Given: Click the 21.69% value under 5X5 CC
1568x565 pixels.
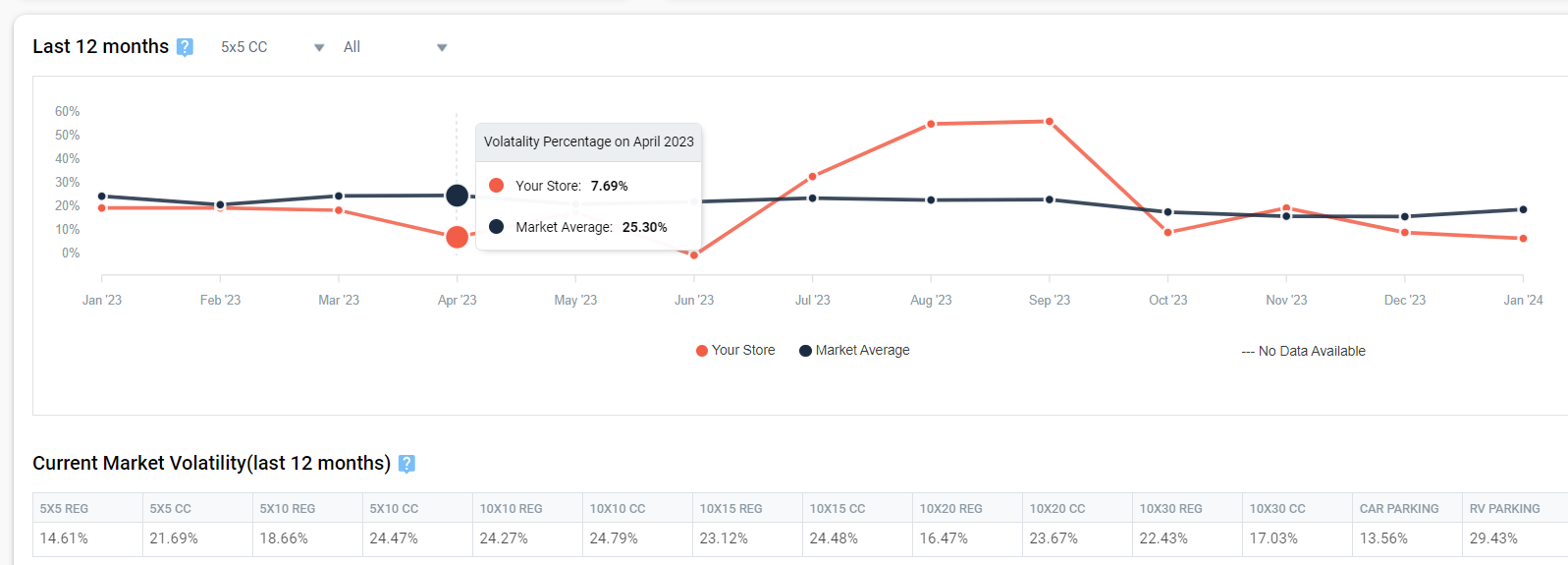Looking at the screenshot, I should (174, 538).
